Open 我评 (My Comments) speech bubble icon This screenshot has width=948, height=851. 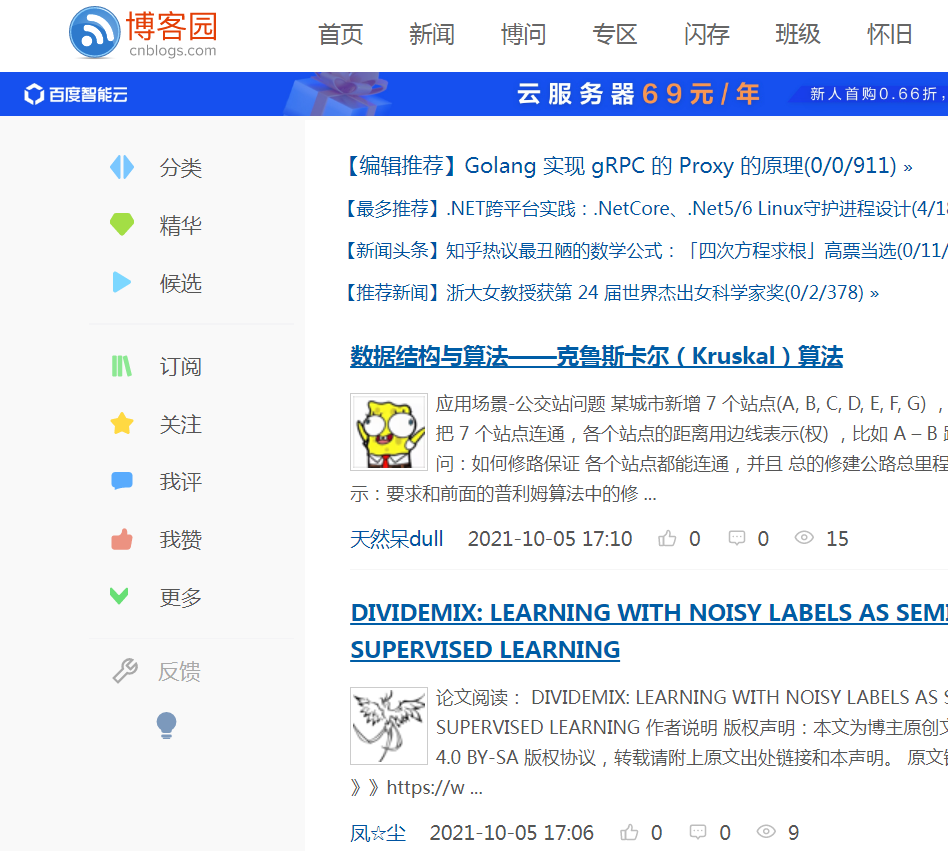(122, 481)
